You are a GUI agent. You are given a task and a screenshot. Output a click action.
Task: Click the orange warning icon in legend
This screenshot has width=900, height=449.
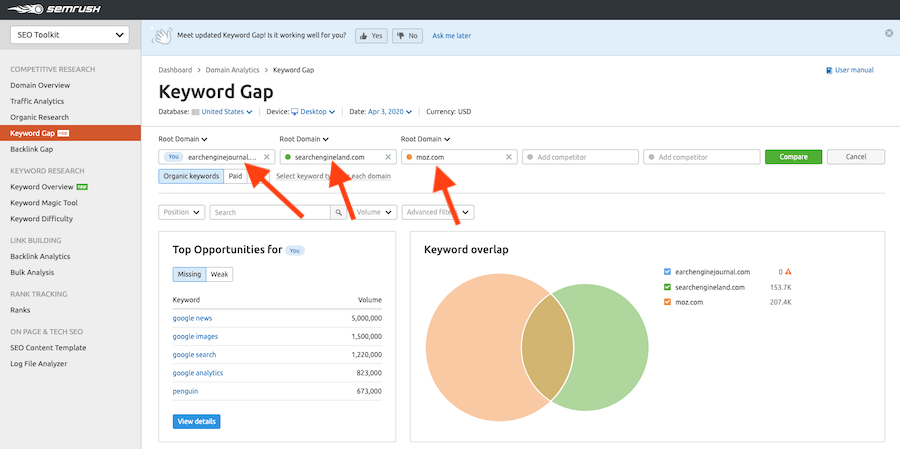click(x=788, y=272)
